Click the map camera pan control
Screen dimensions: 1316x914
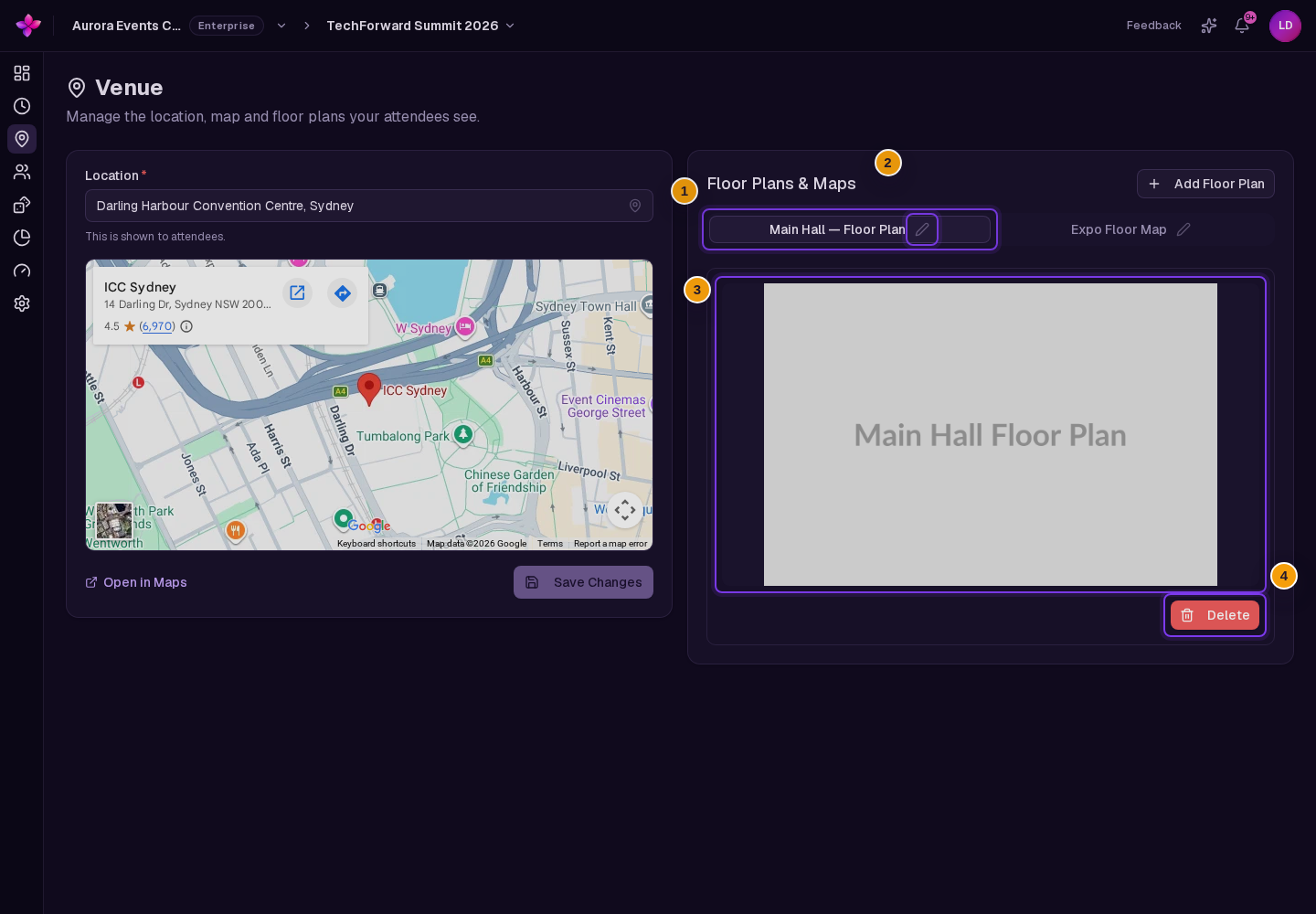[625, 510]
